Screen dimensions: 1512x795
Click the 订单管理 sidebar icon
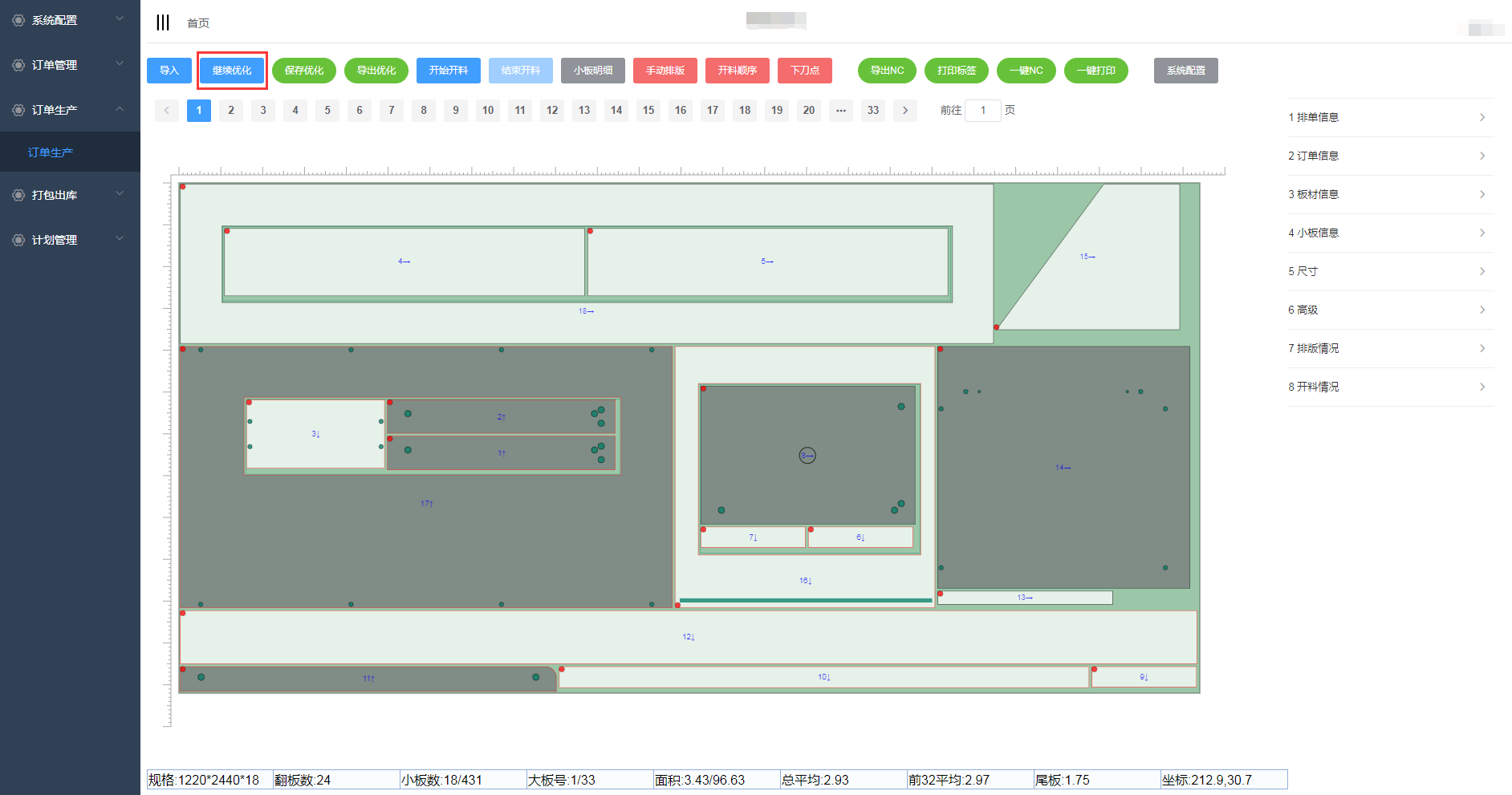click(18, 65)
